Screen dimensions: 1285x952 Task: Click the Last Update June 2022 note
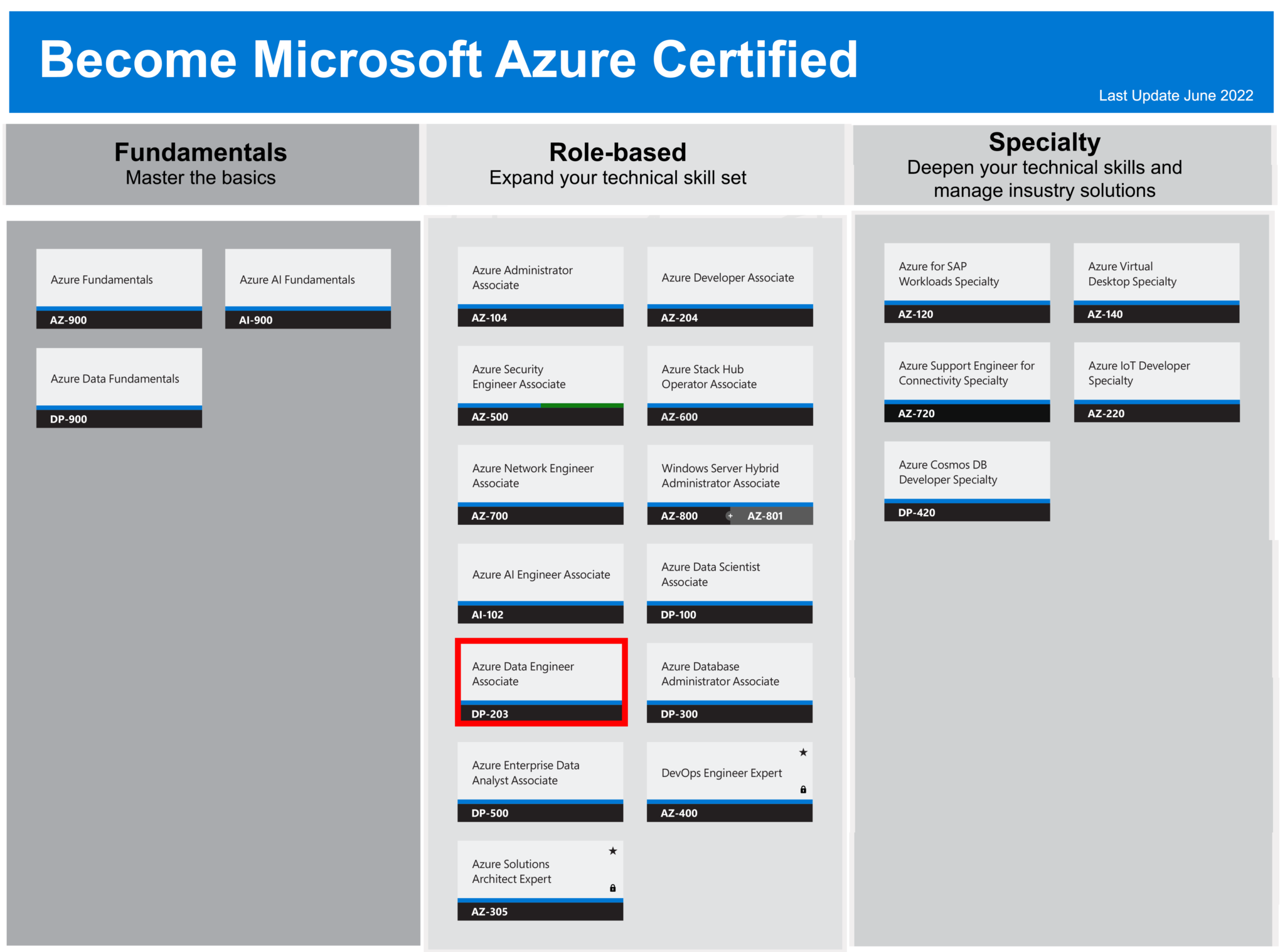[x=1176, y=95]
